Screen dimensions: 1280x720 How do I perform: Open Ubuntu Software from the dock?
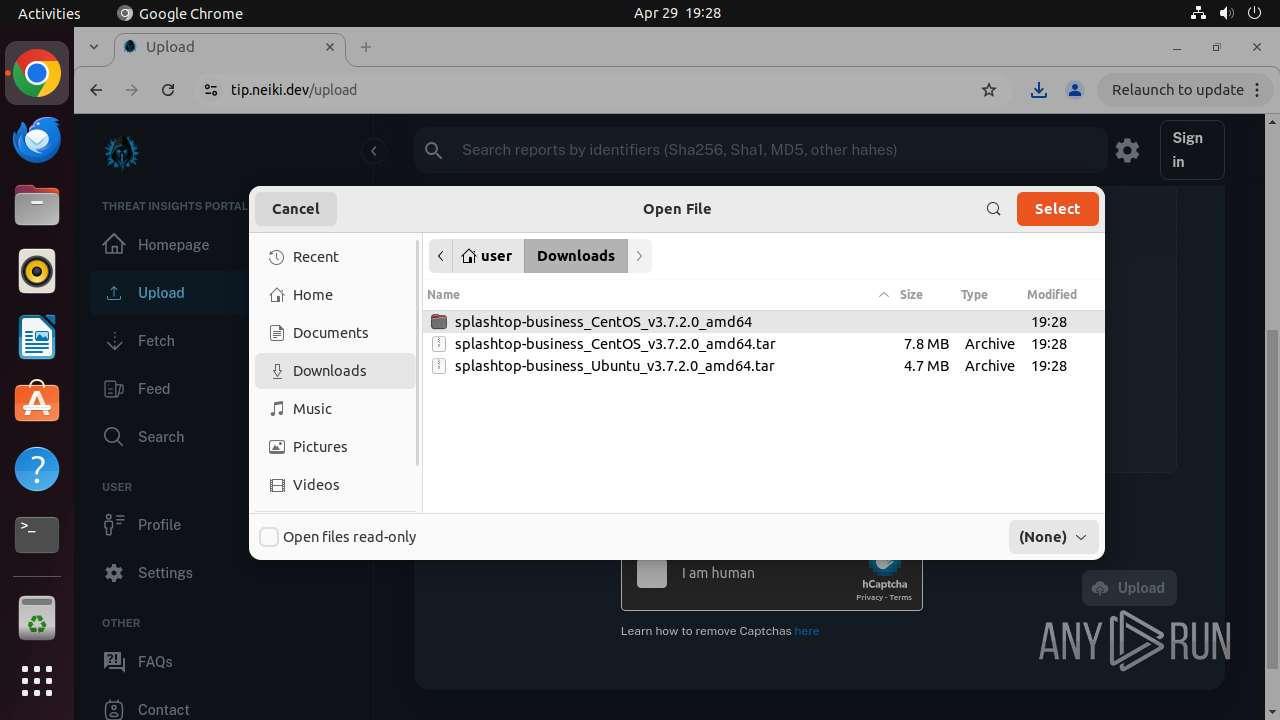(37, 403)
